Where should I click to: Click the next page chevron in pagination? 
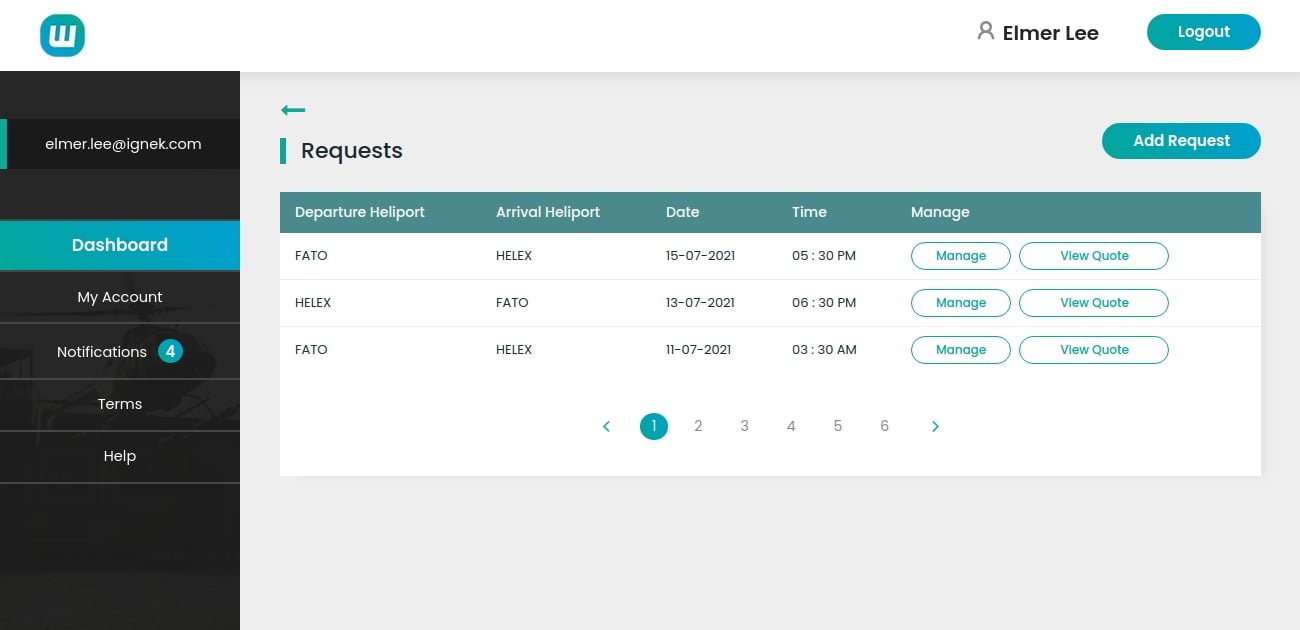pyautogui.click(x=935, y=426)
